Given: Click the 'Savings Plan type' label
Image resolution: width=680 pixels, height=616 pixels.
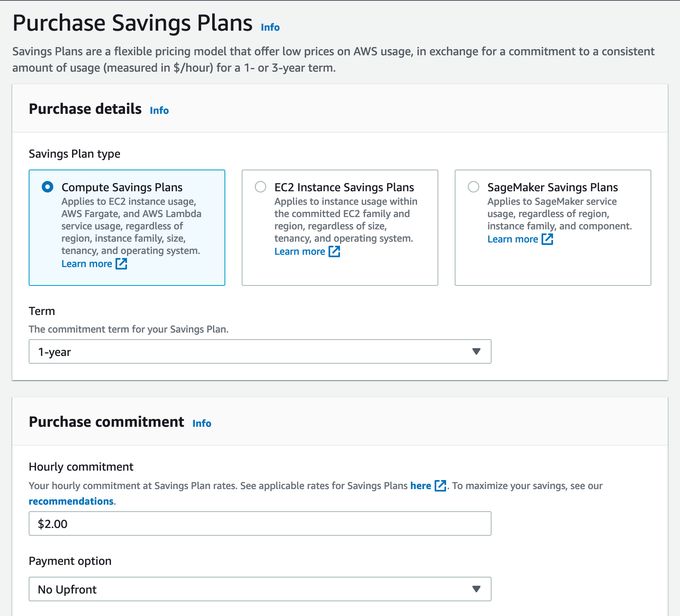Looking at the screenshot, I should (x=75, y=154).
